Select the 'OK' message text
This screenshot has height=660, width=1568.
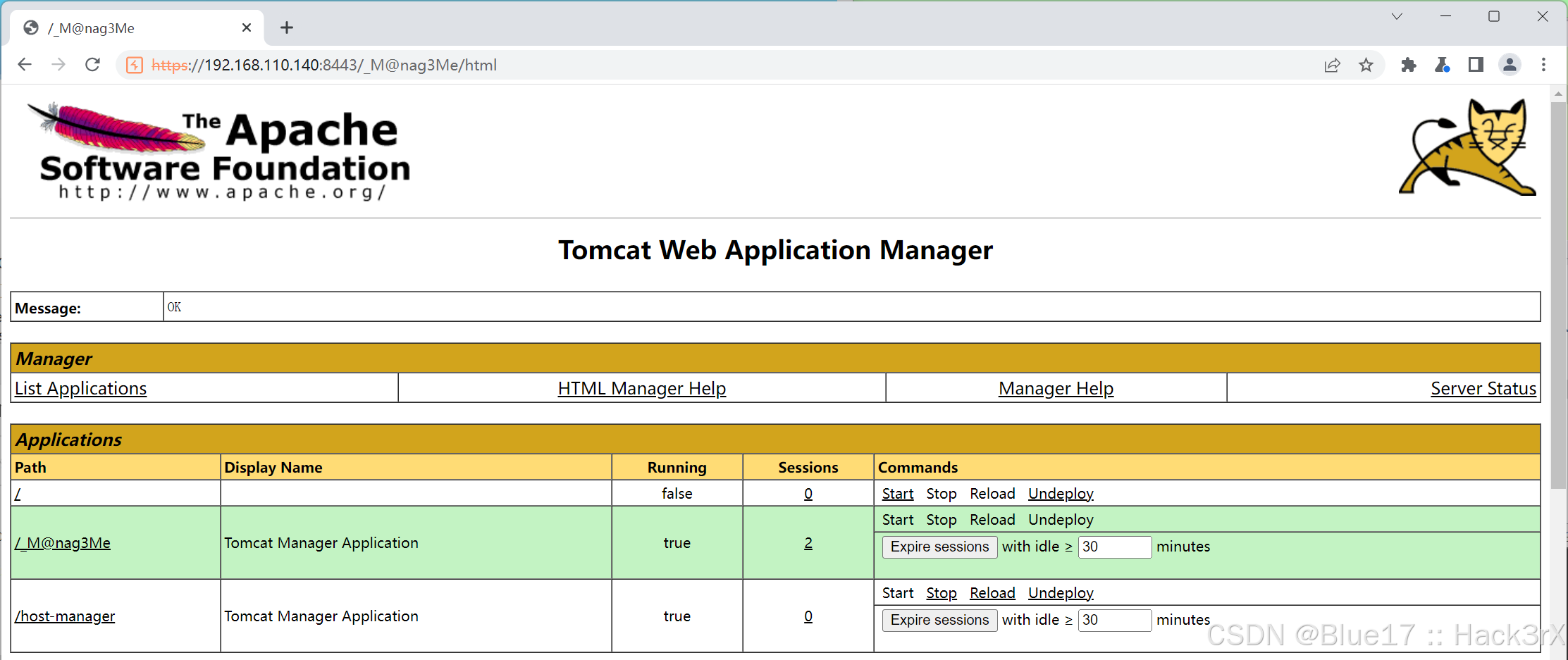(x=174, y=307)
